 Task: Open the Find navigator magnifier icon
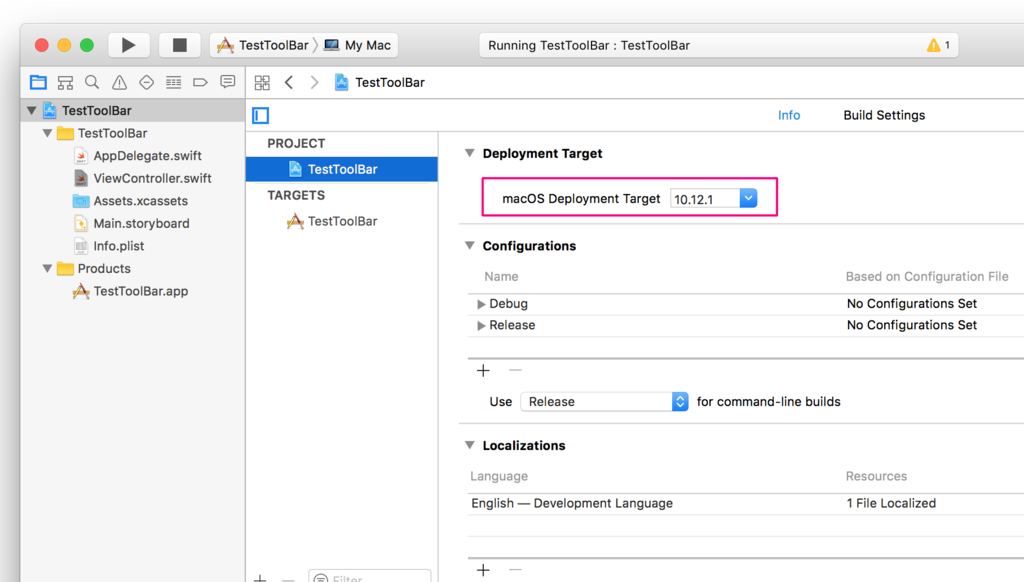click(x=92, y=82)
